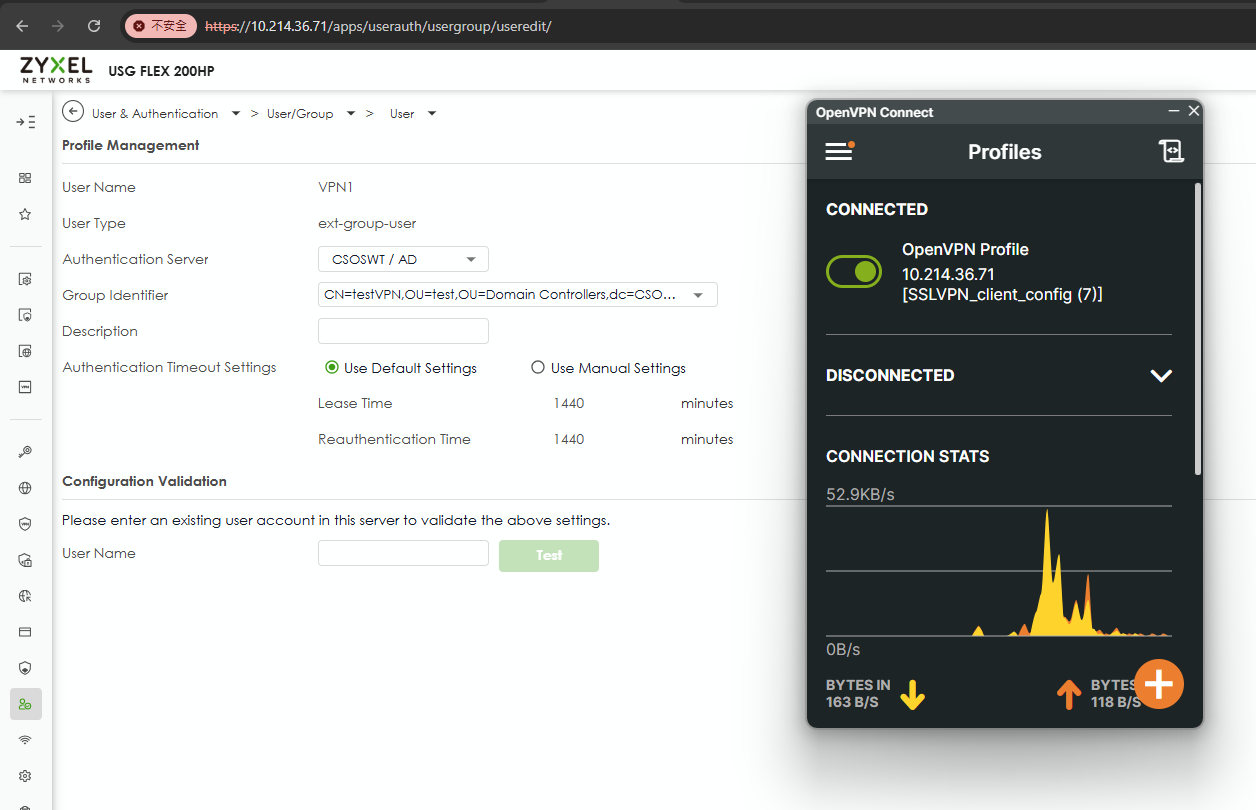
Task: Close the OpenVPN Connect window
Action: point(1193,111)
